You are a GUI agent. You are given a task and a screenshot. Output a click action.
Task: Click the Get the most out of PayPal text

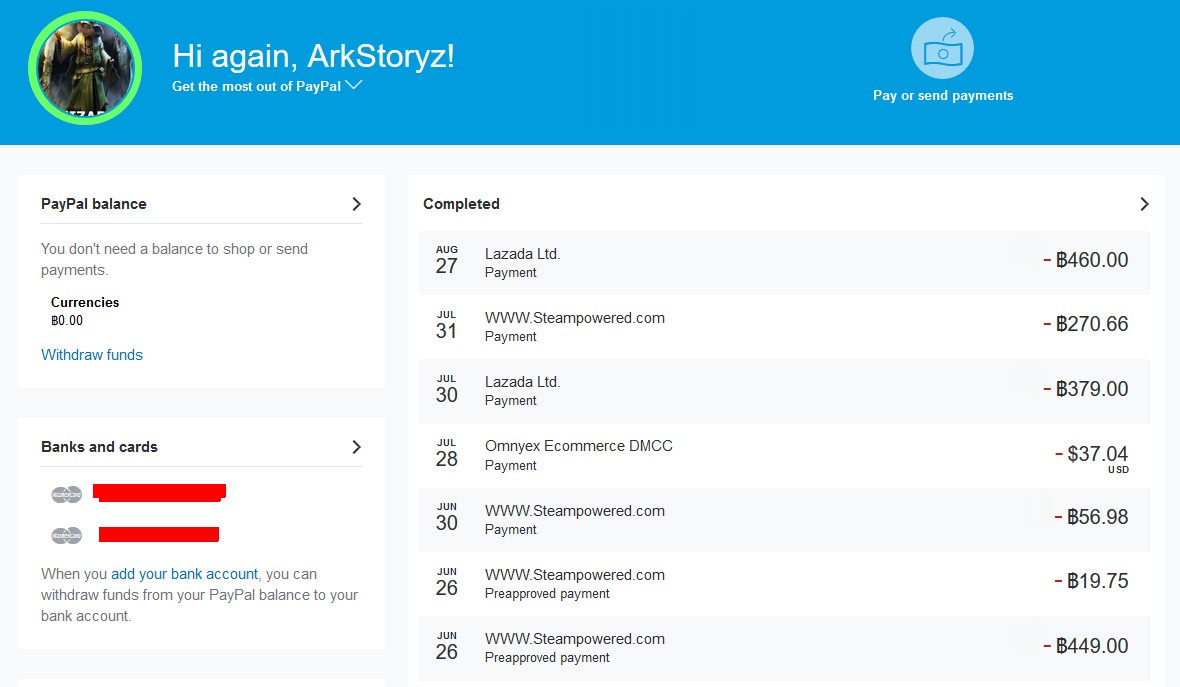(x=255, y=86)
